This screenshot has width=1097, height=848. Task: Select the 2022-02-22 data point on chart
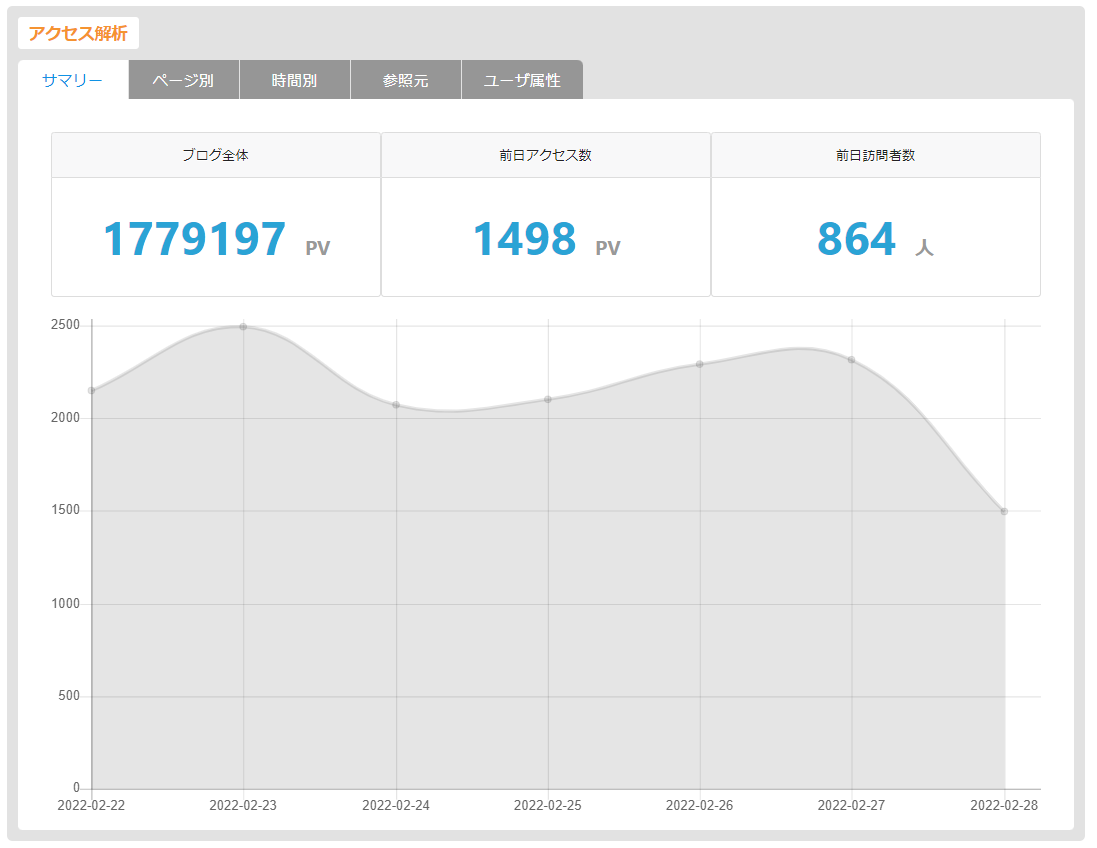[x=92, y=390]
